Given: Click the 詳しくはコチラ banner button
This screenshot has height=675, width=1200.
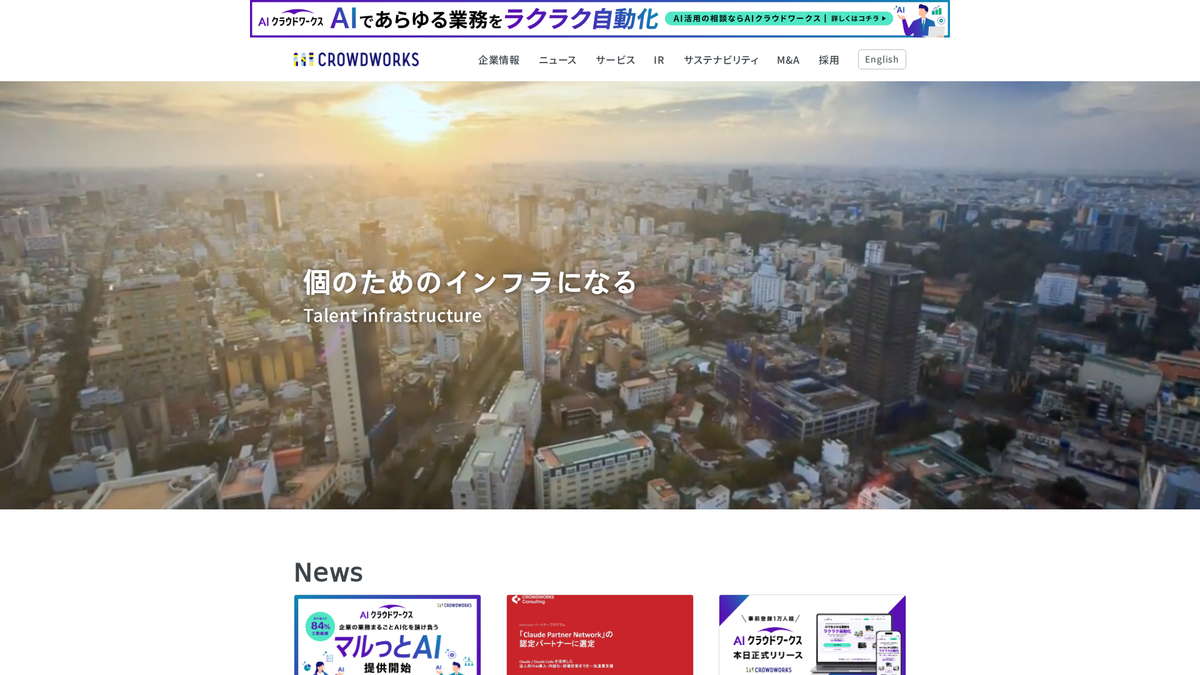Looking at the screenshot, I should pyautogui.click(x=779, y=18).
